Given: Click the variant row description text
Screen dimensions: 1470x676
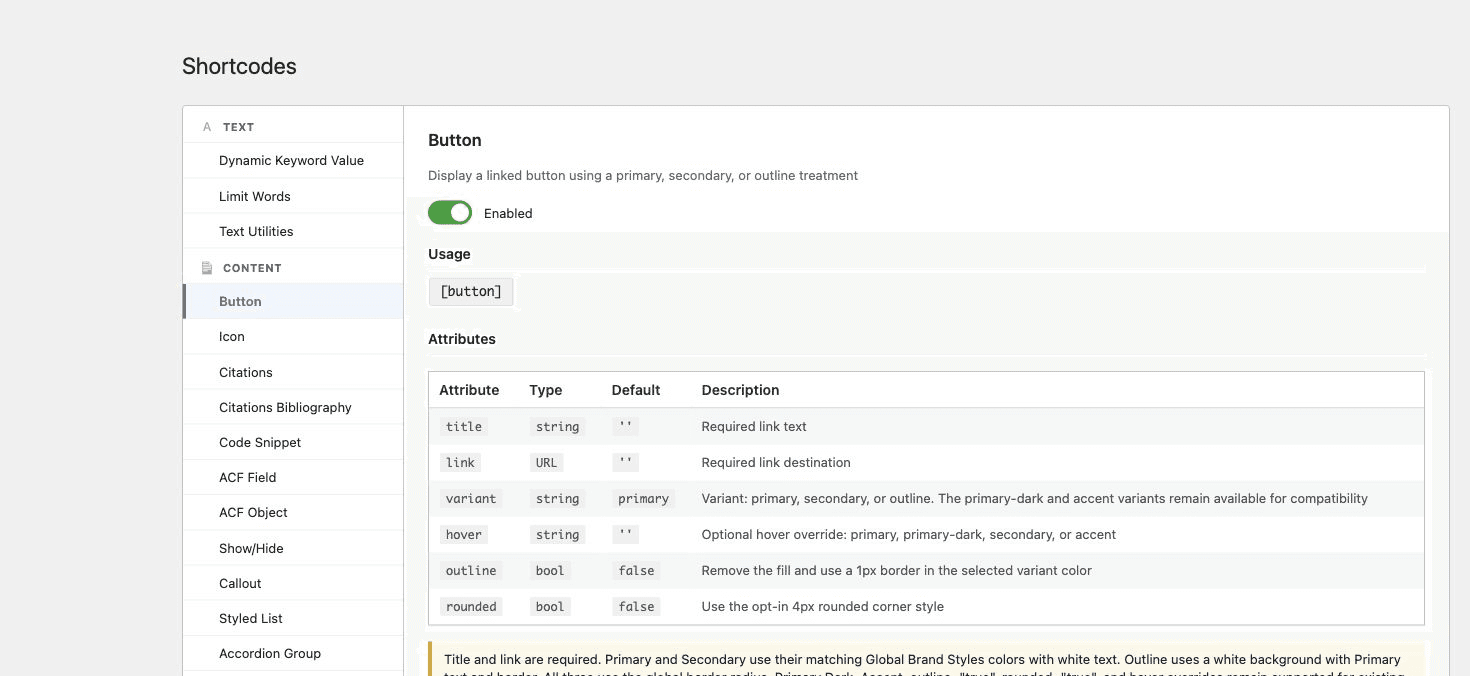Looking at the screenshot, I should click(1034, 498).
